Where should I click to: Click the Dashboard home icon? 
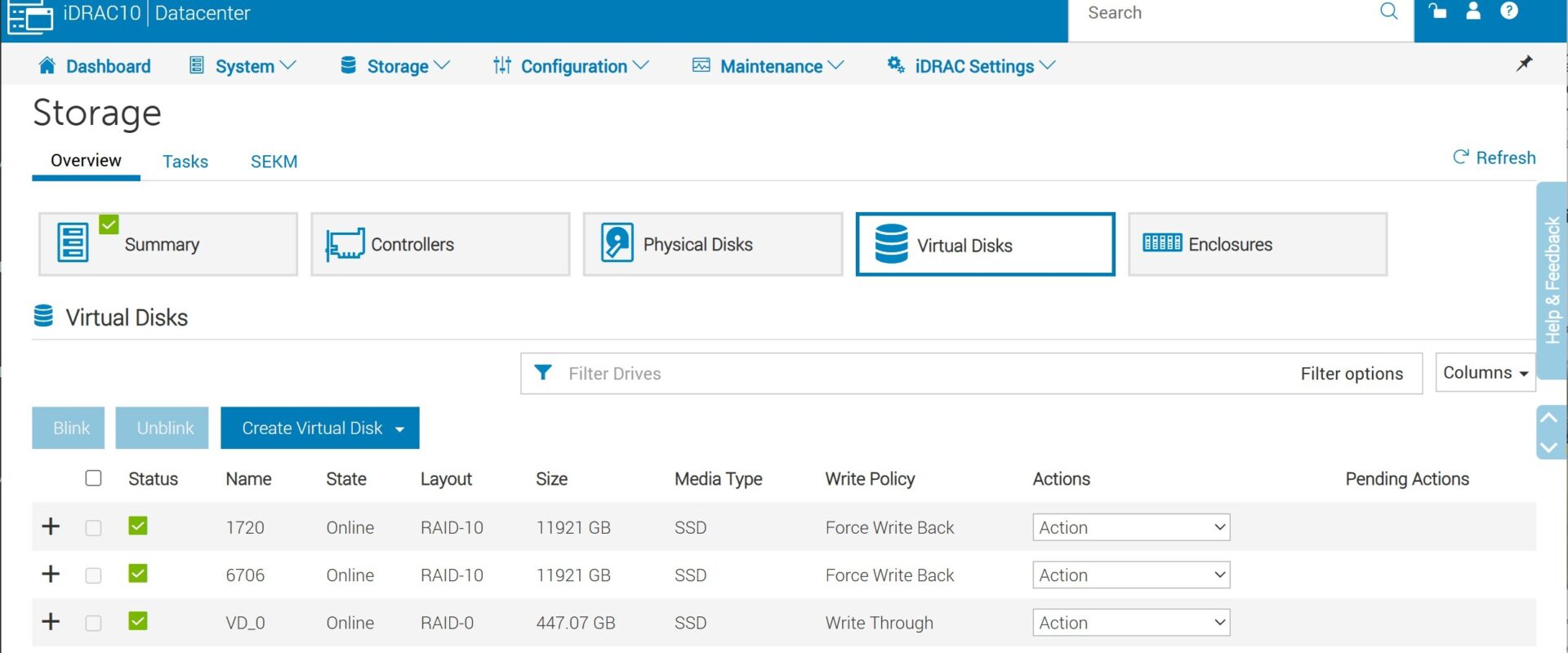47,65
